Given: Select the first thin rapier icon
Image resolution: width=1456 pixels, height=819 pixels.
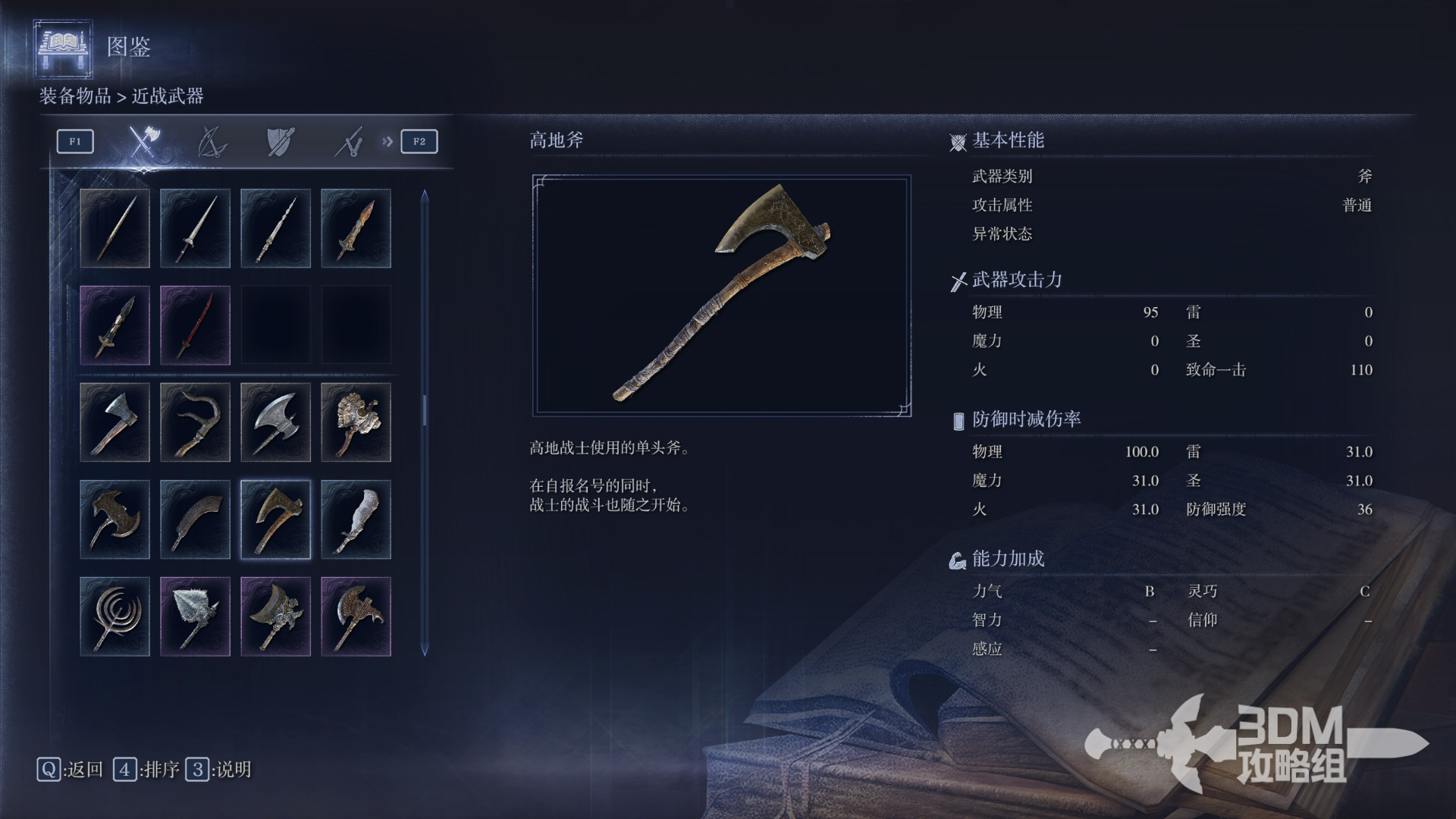Looking at the screenshot, I should pyautogui.click(x=115, y=228).
